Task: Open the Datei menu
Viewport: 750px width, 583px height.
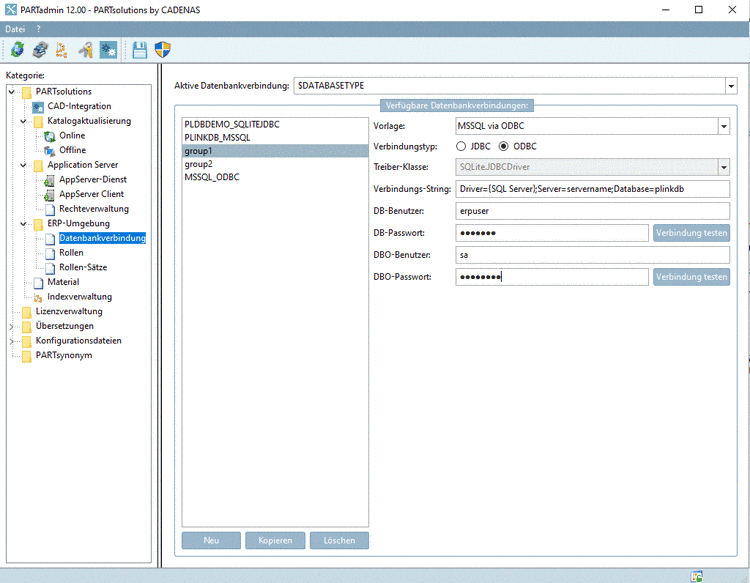Action: (x=15, y=29)
